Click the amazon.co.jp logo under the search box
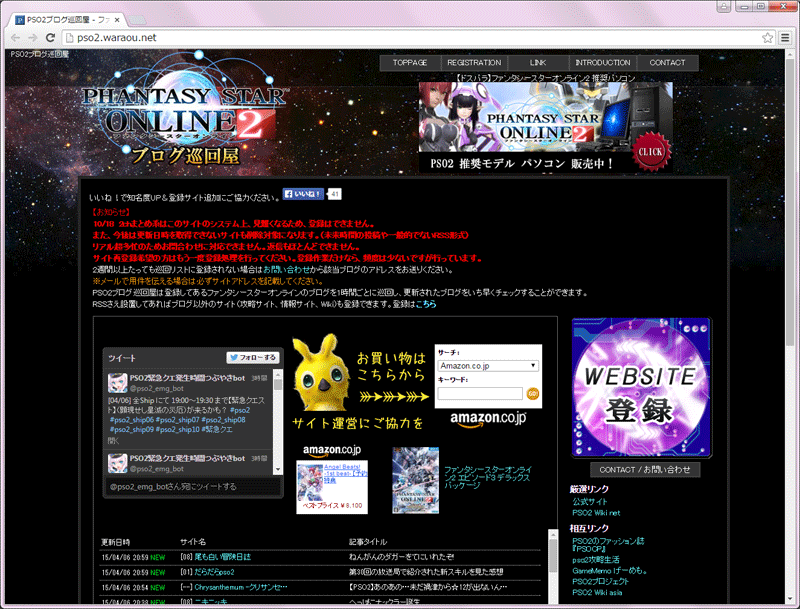This screenshot has width=800, height=609. coord(488,419)
